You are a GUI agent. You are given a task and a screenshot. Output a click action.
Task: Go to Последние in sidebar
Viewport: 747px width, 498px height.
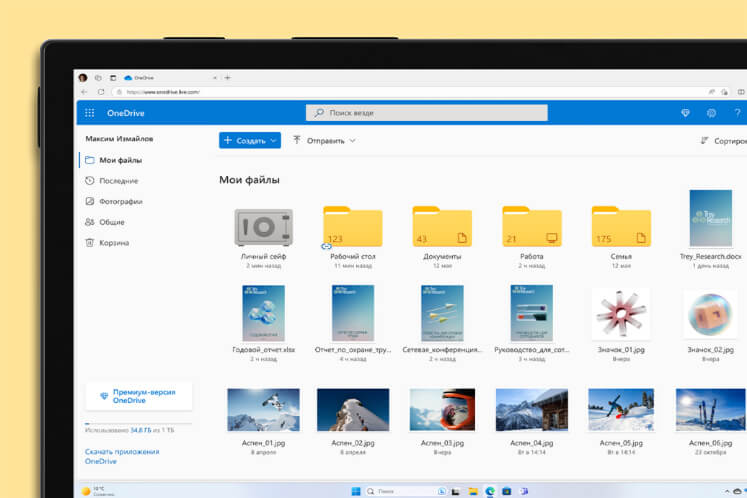118,181
